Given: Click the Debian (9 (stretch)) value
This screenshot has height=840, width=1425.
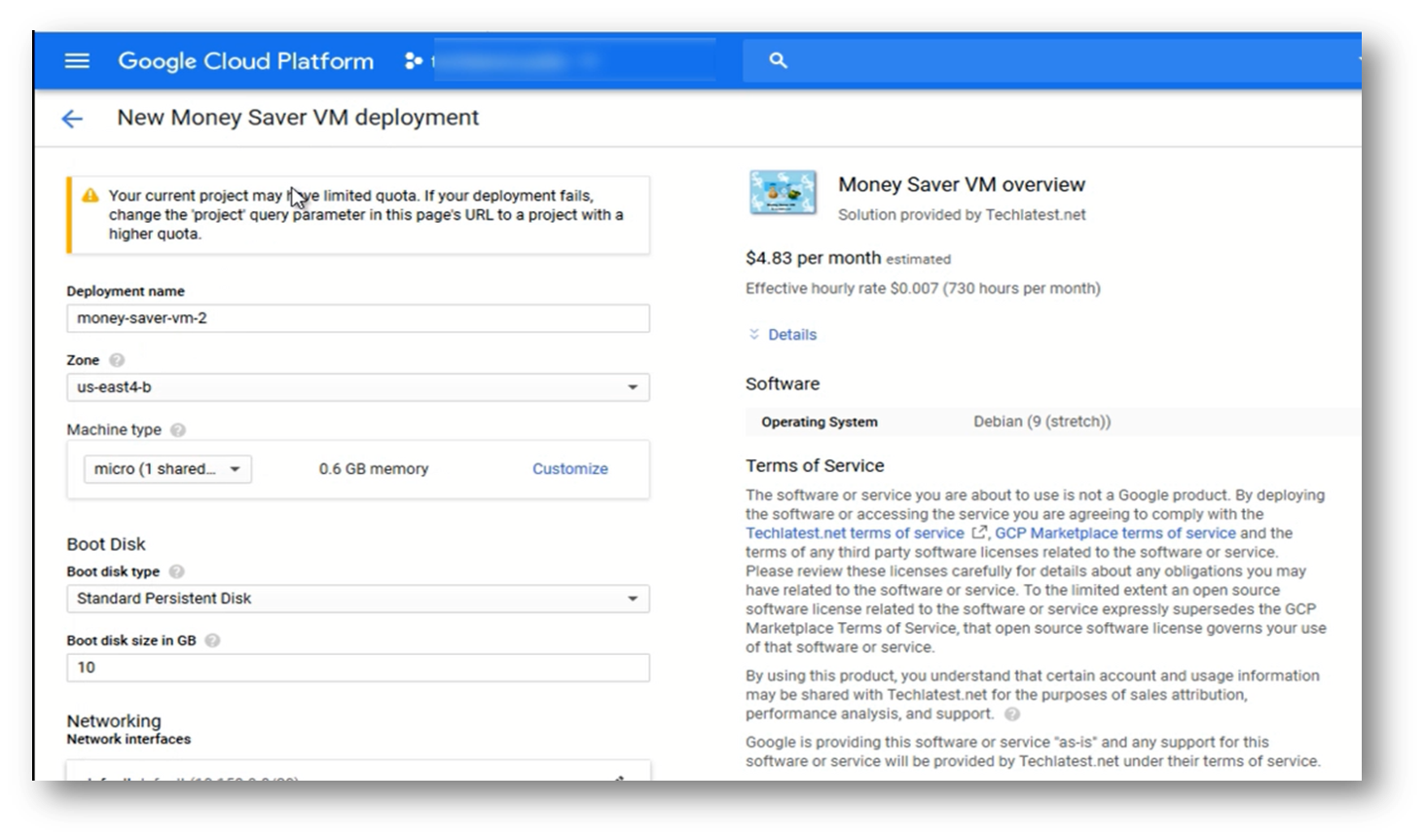Looking at the screenshot, I should click(x=1041, y=421).
